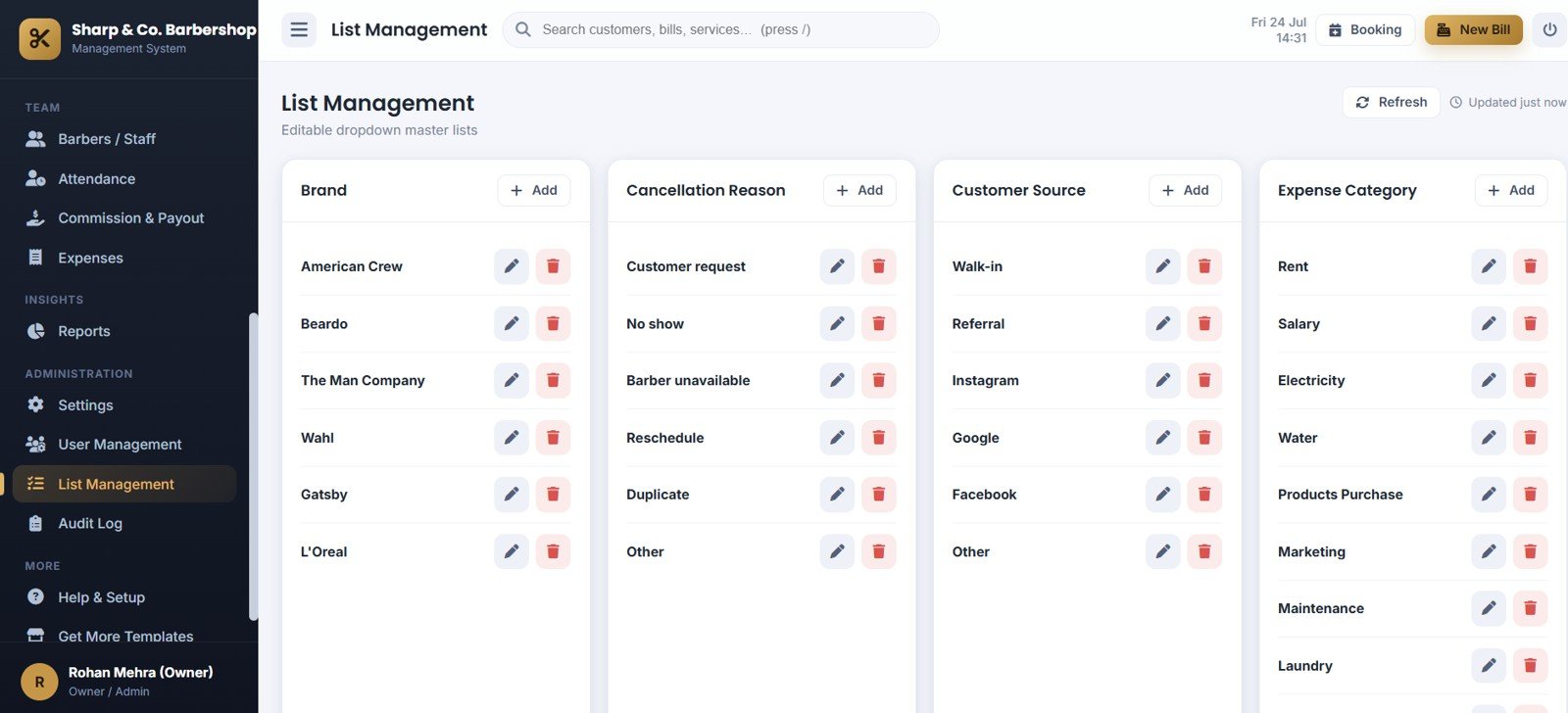Delete the Other customer source
The height and width of the screenshot is (713, 1568).
(1204, 551)
